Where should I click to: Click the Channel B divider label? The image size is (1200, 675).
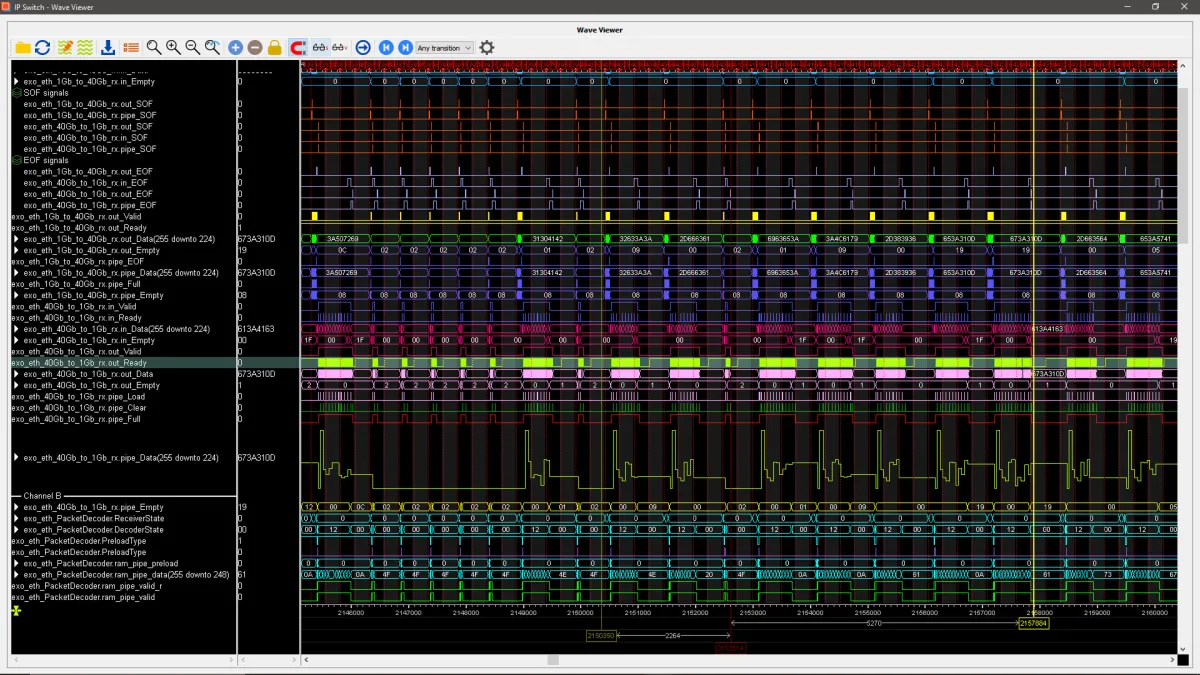point(42,496)
